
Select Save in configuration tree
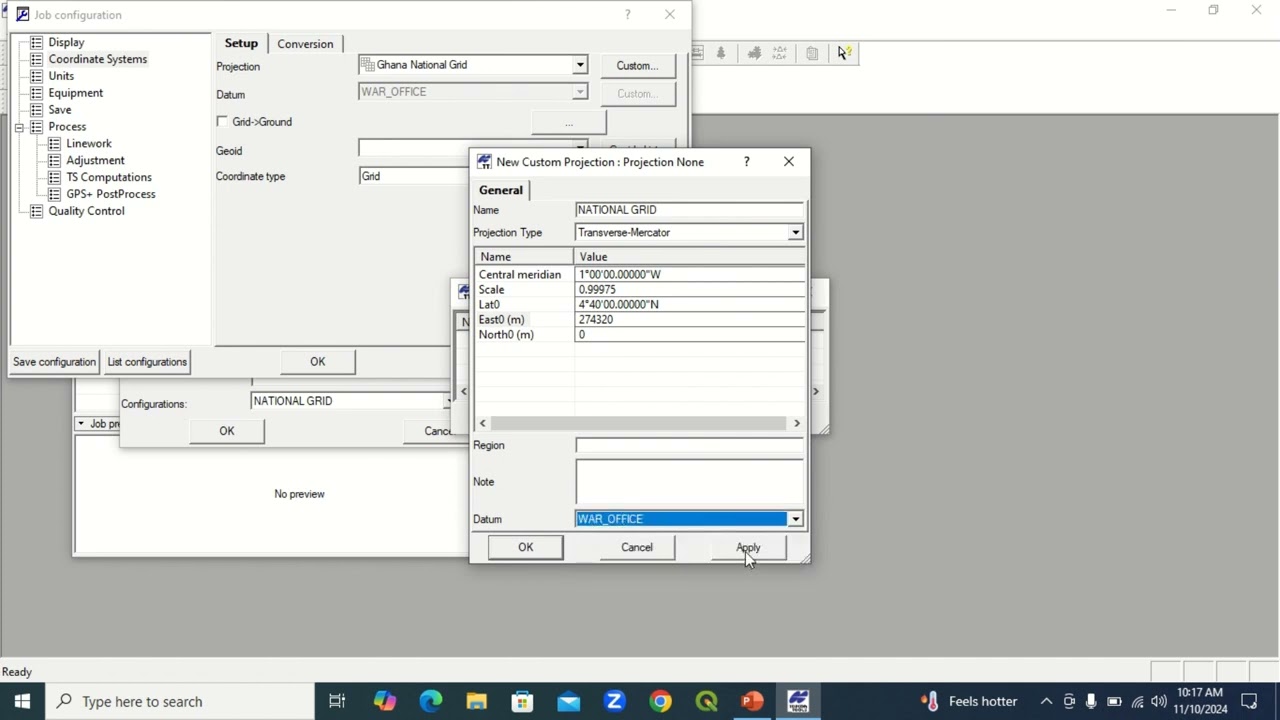point(59,110)
